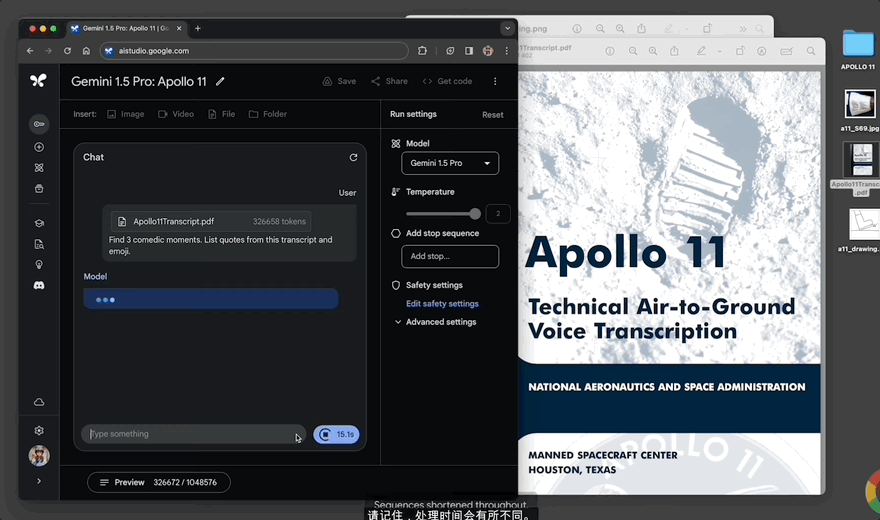This screenshot has width=880, height=520.
Task: Stop the running 15.1s generation
Action: coord(336,435)
